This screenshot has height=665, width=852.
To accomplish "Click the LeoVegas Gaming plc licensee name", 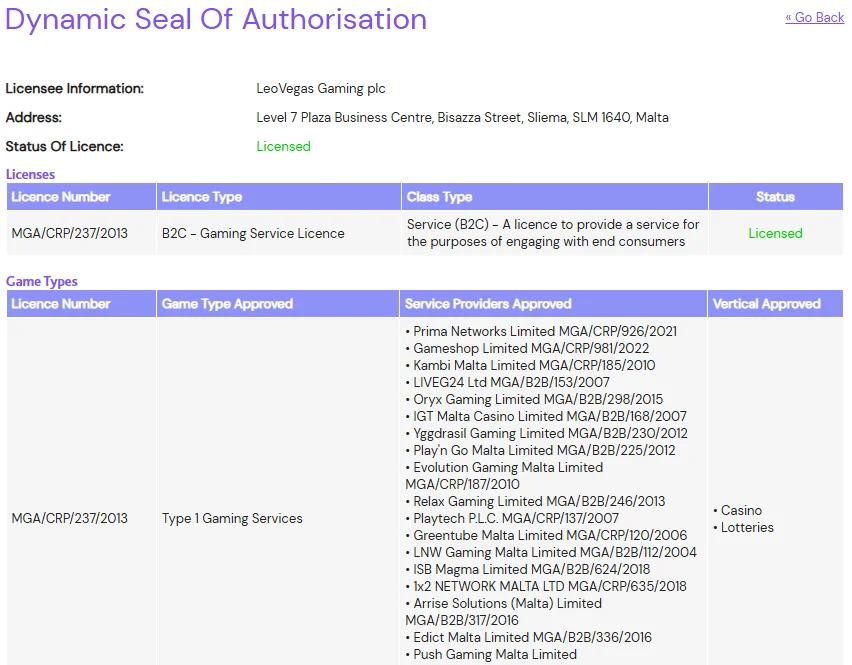I will pos(321,89).
